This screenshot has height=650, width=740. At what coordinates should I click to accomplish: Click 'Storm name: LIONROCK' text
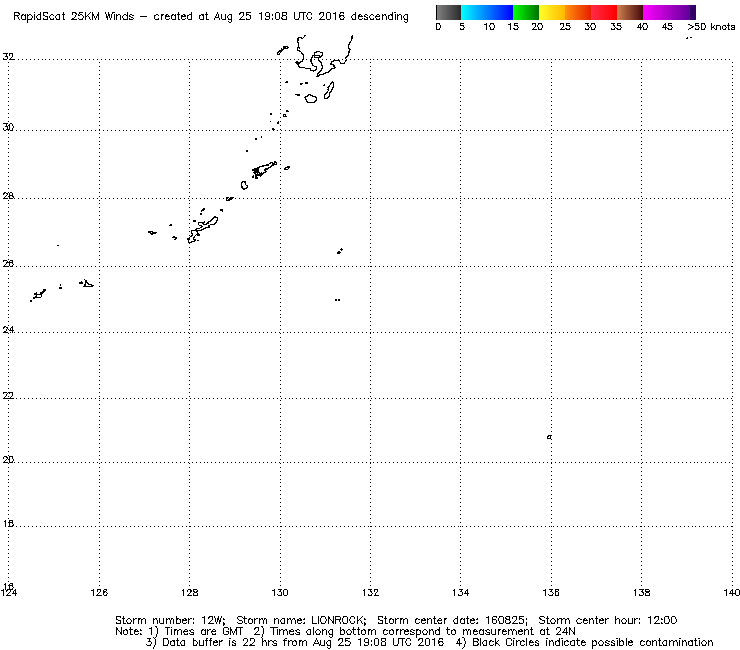coord(301,620)
